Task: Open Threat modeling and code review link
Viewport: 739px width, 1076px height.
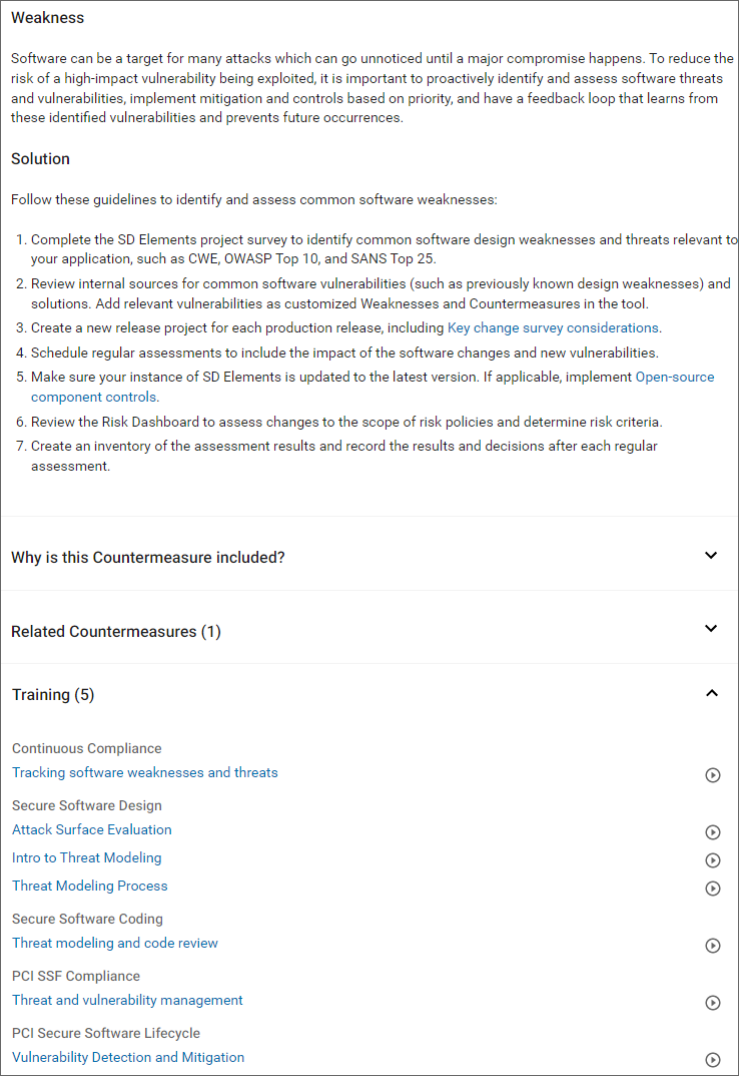Action: click(x=115, y=942)
